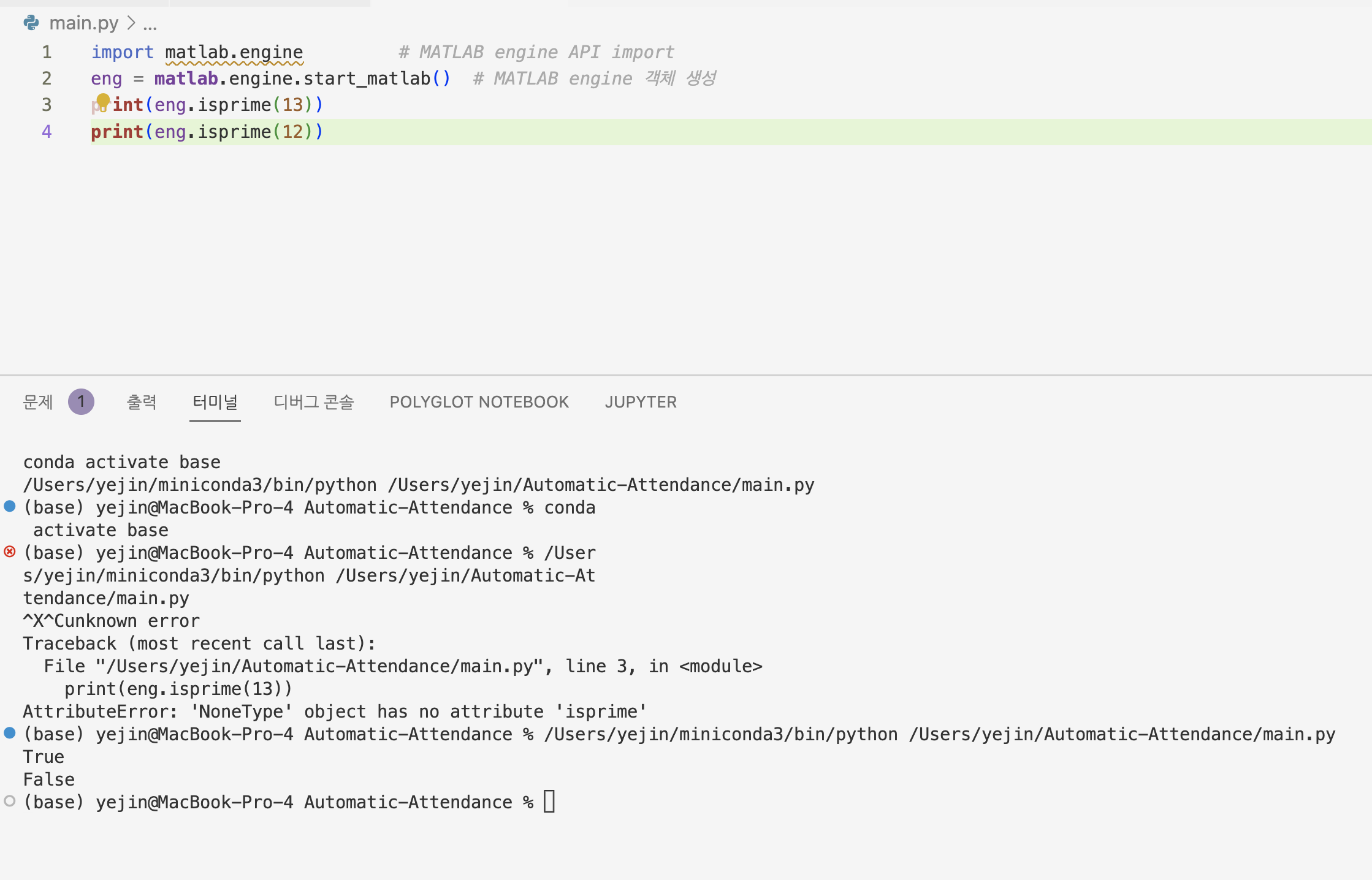Expand the breadcrumb chevron after main.py
Viewport: 1372px width, 880px height.
click(131, 23)
